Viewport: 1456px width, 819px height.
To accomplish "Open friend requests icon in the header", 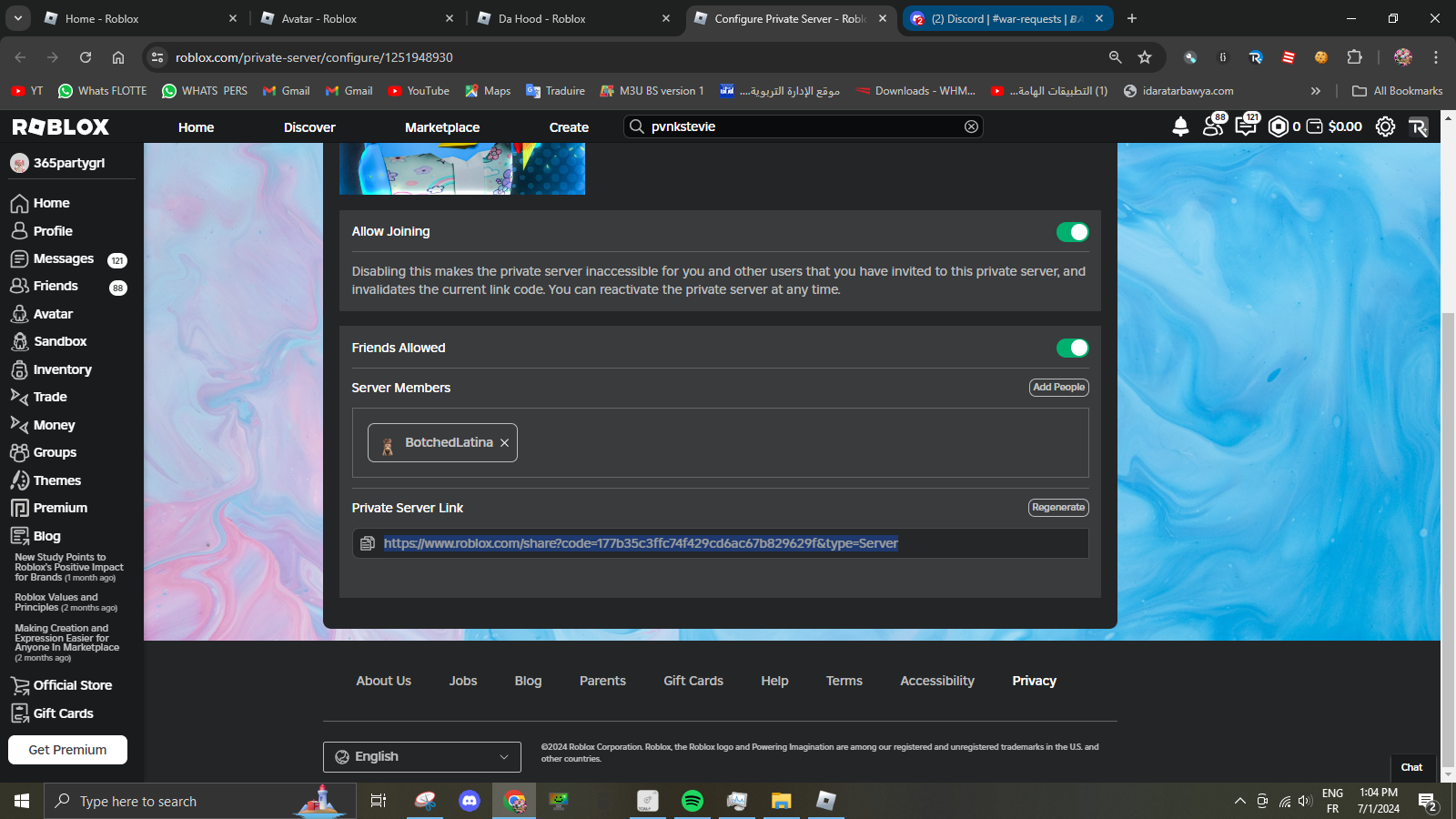I will [1214, 126].
